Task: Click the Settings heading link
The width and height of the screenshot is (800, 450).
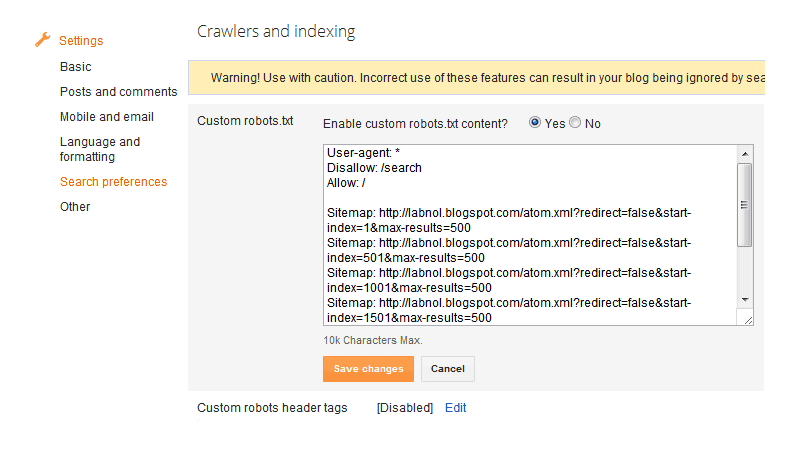Action: pos(81,41)
